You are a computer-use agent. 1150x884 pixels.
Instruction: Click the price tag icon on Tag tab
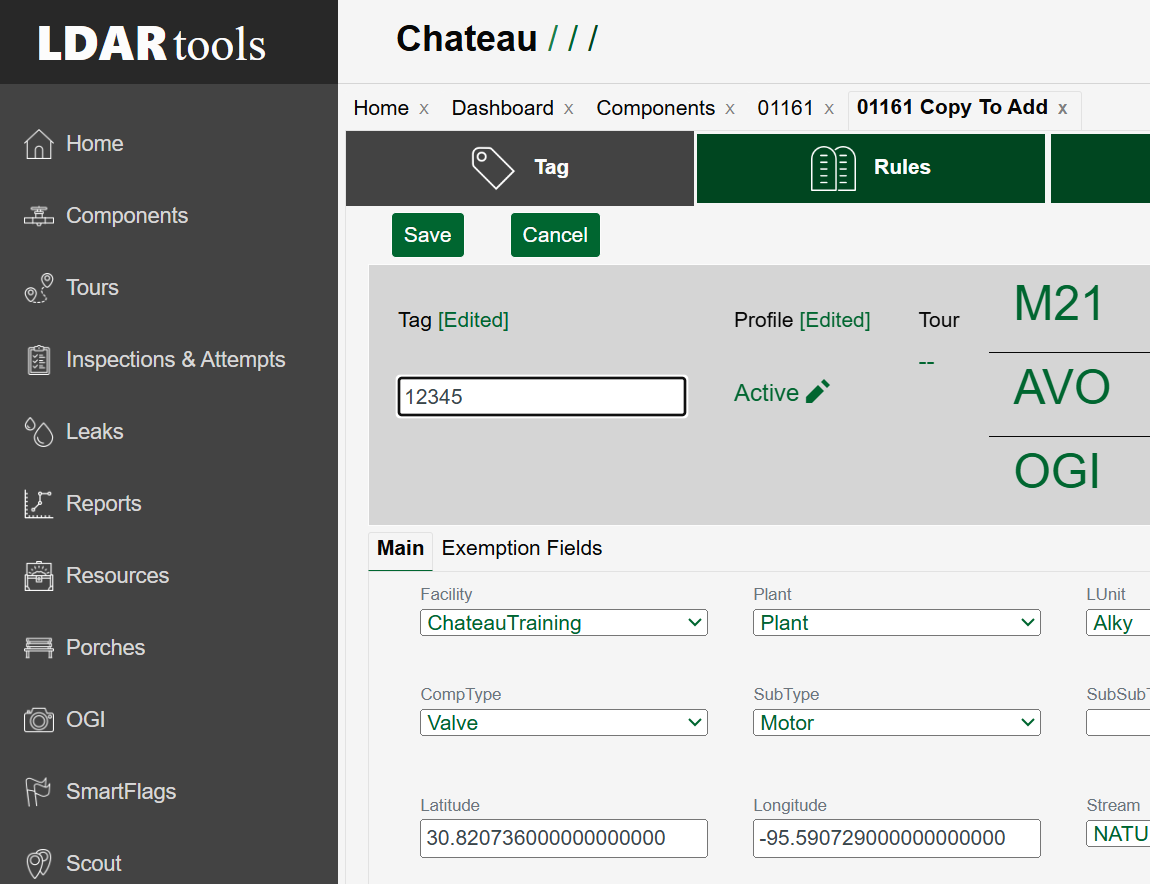[492, 167]
